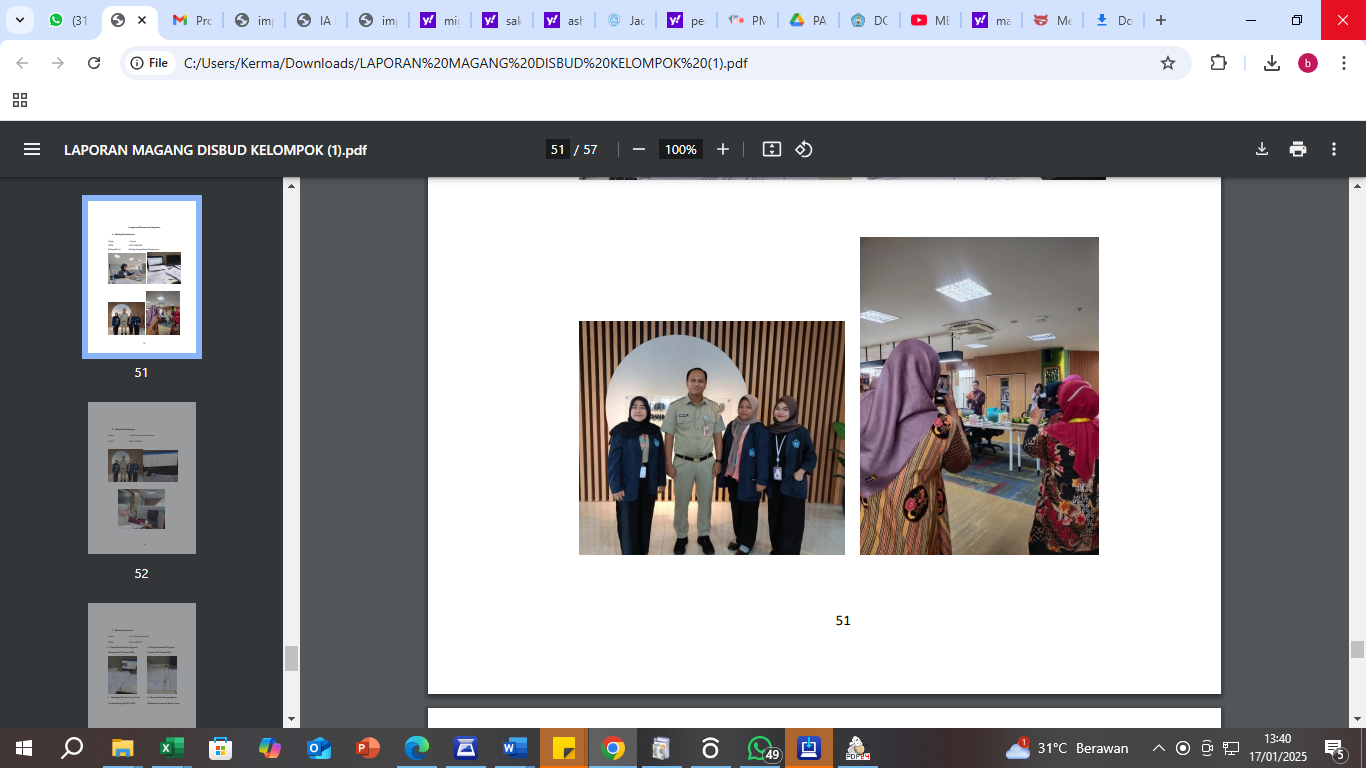The image size is (1366, 768).
Task: Click the zoom out minus button
Action: click(639, 149)
